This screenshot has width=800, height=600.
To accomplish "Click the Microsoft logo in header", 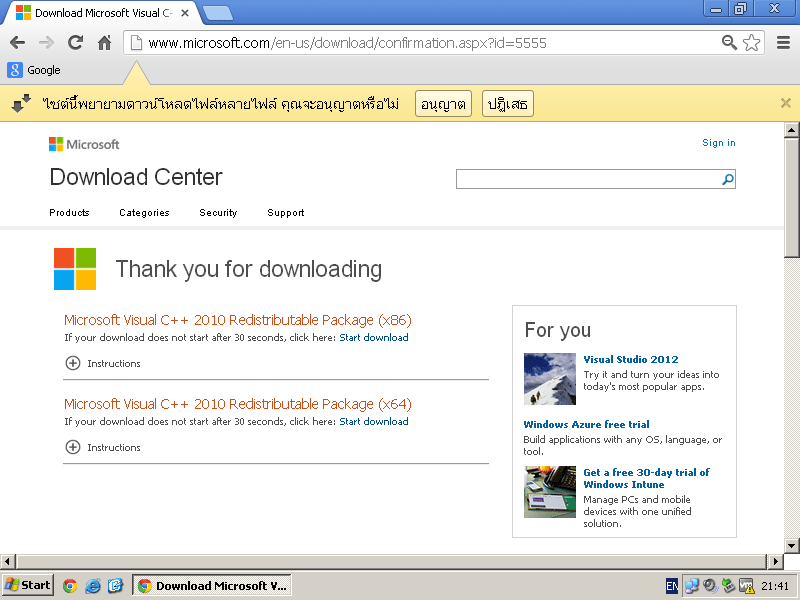I will coord(84,144).
